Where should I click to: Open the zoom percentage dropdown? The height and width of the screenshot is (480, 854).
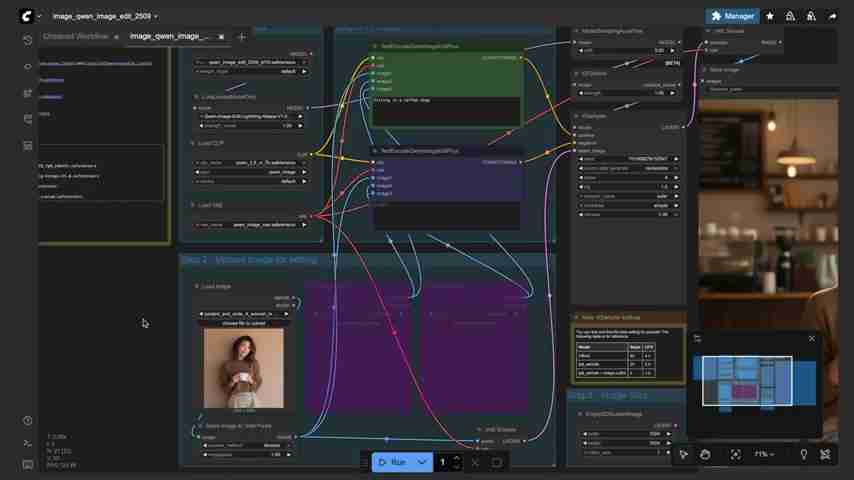764,454
